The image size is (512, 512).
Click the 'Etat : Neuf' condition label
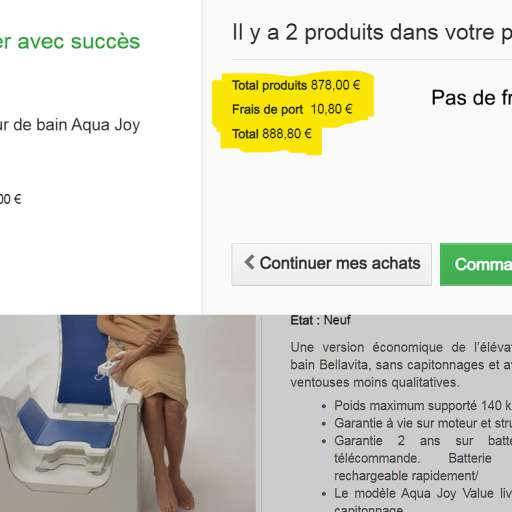click(x=320, y=320)
